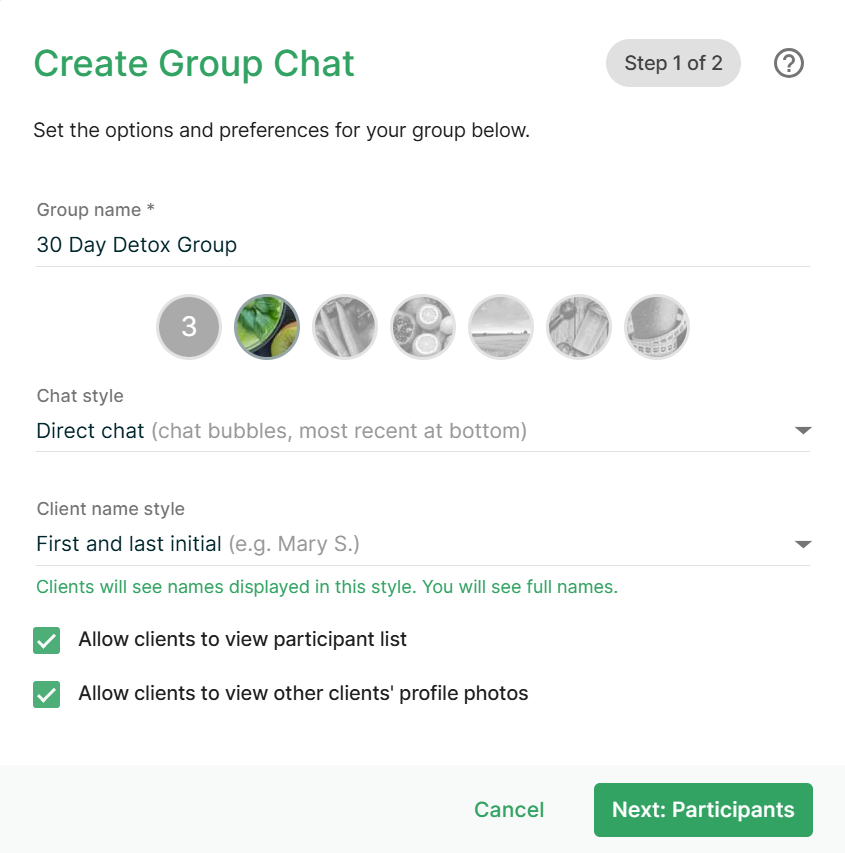Pick the cutting board group photo

(x=579, y=327)
